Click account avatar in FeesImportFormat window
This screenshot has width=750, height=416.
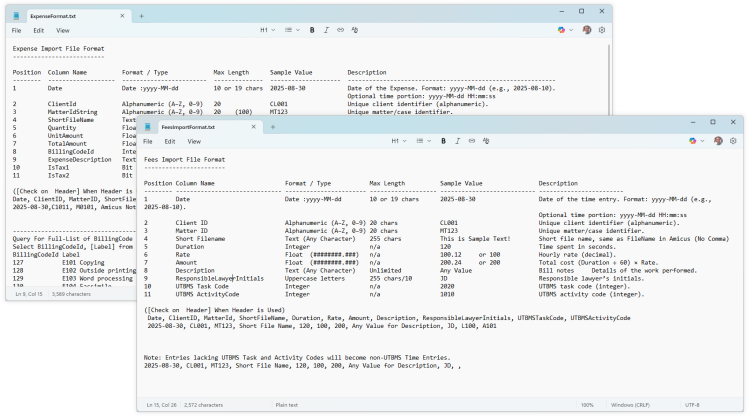click(718, 142)
